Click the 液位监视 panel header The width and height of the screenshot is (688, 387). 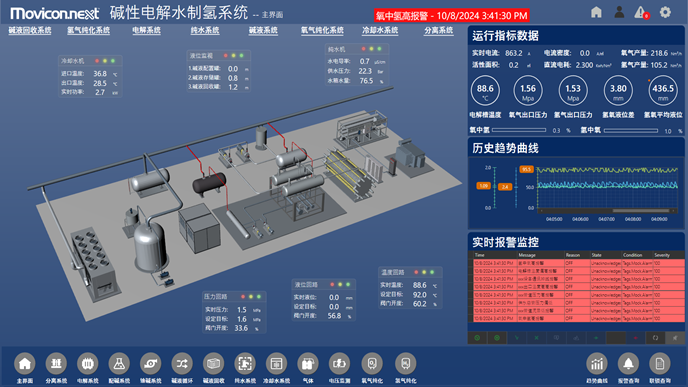218,56
